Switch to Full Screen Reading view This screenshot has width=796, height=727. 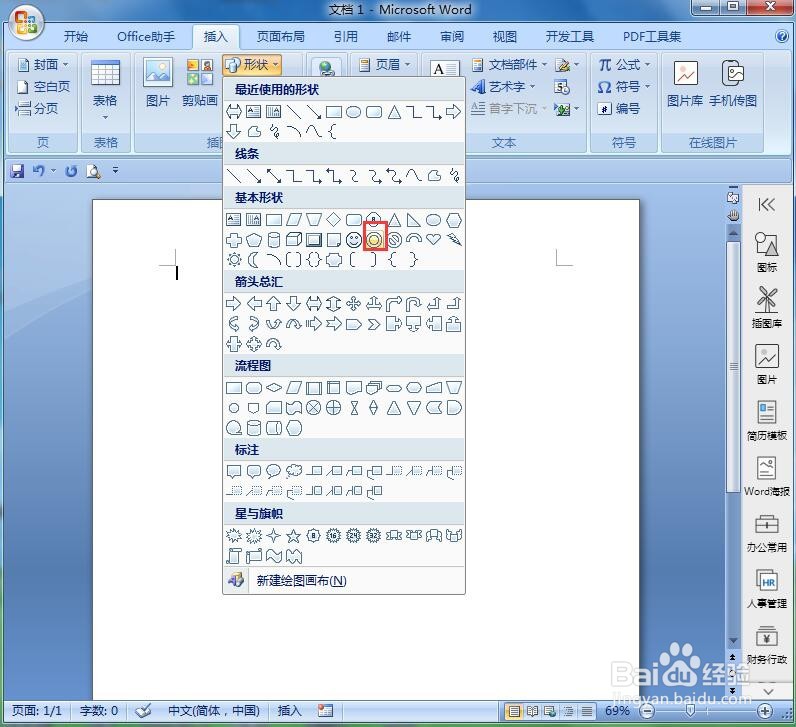pos(532,711)
